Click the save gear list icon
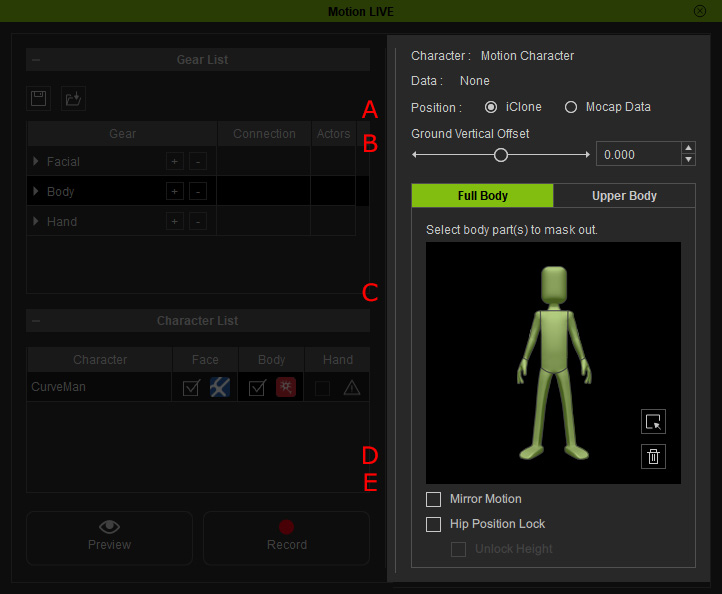The width and height of the screenshot is (722, 594). tap(38, 98)
